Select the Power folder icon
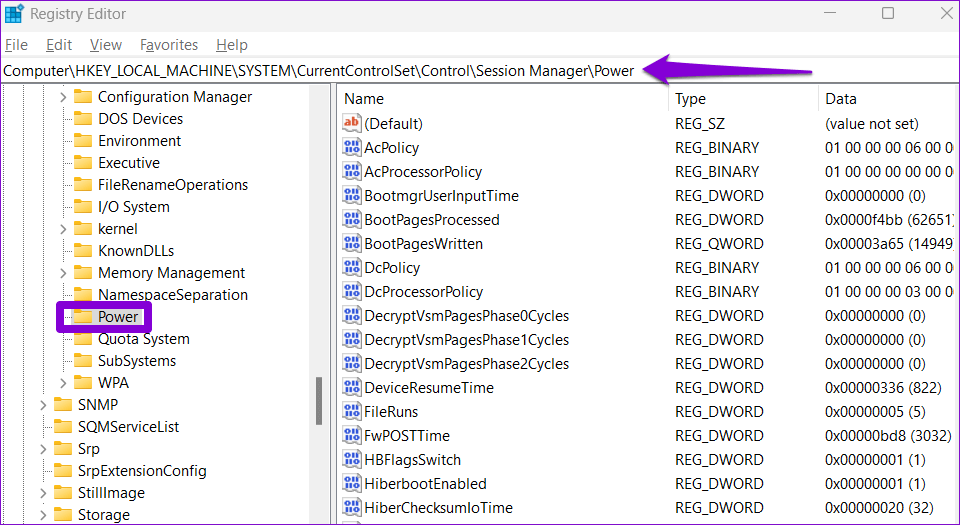 (83, 317)
